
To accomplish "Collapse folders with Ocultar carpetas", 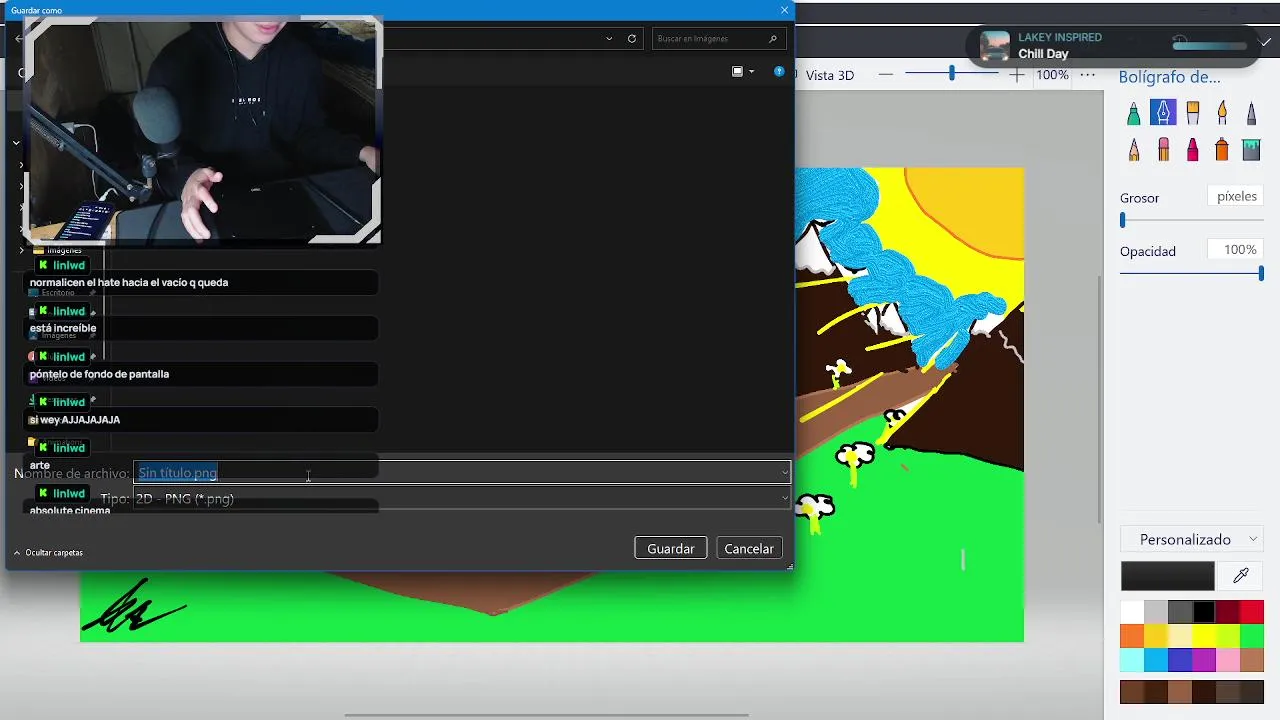I will pyautogui.click(x=48, y=552).
